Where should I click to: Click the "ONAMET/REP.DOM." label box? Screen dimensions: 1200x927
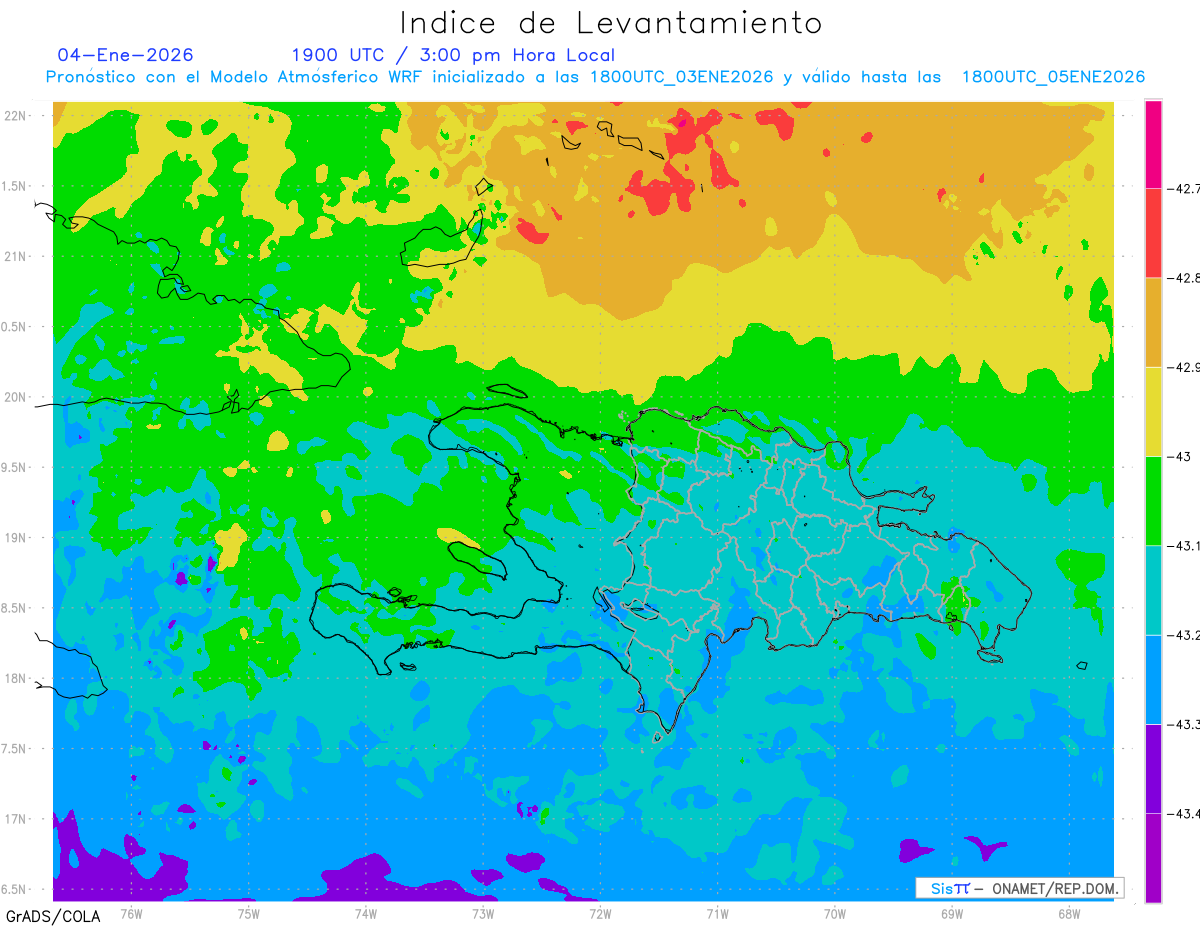pyautogui.click(x=1019, y=888)
